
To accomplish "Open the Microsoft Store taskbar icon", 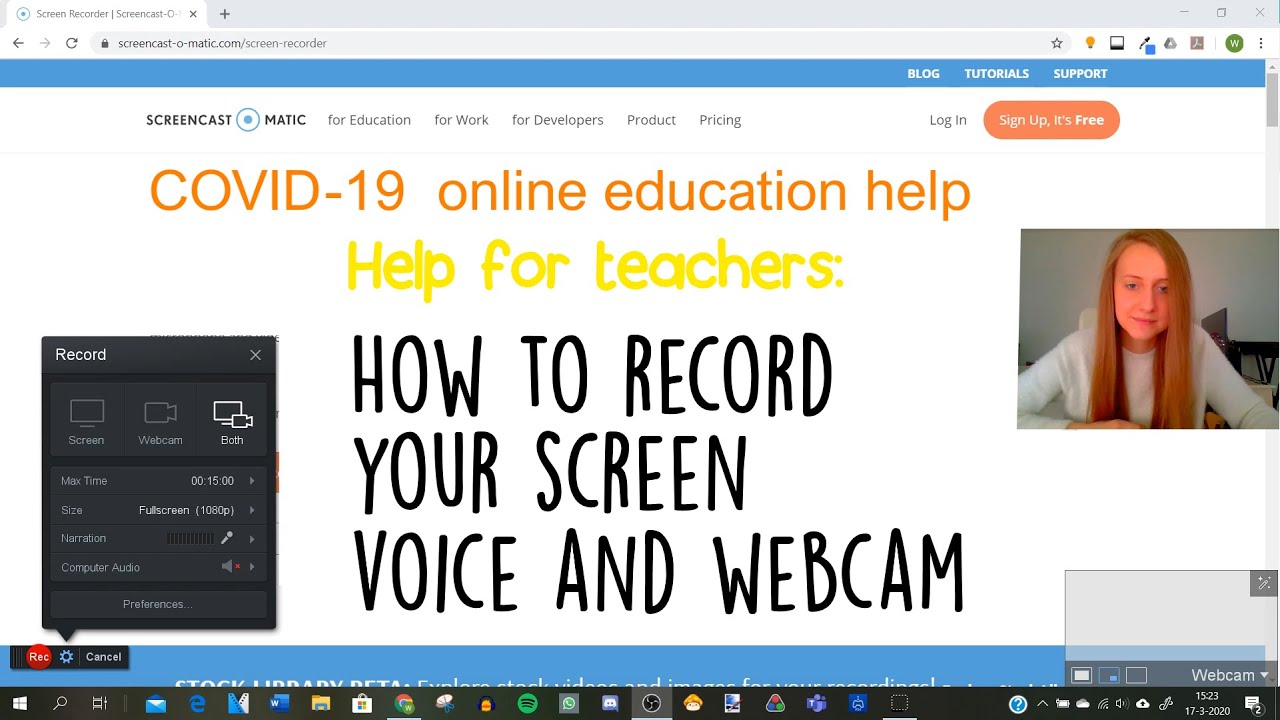I will 362,704.
